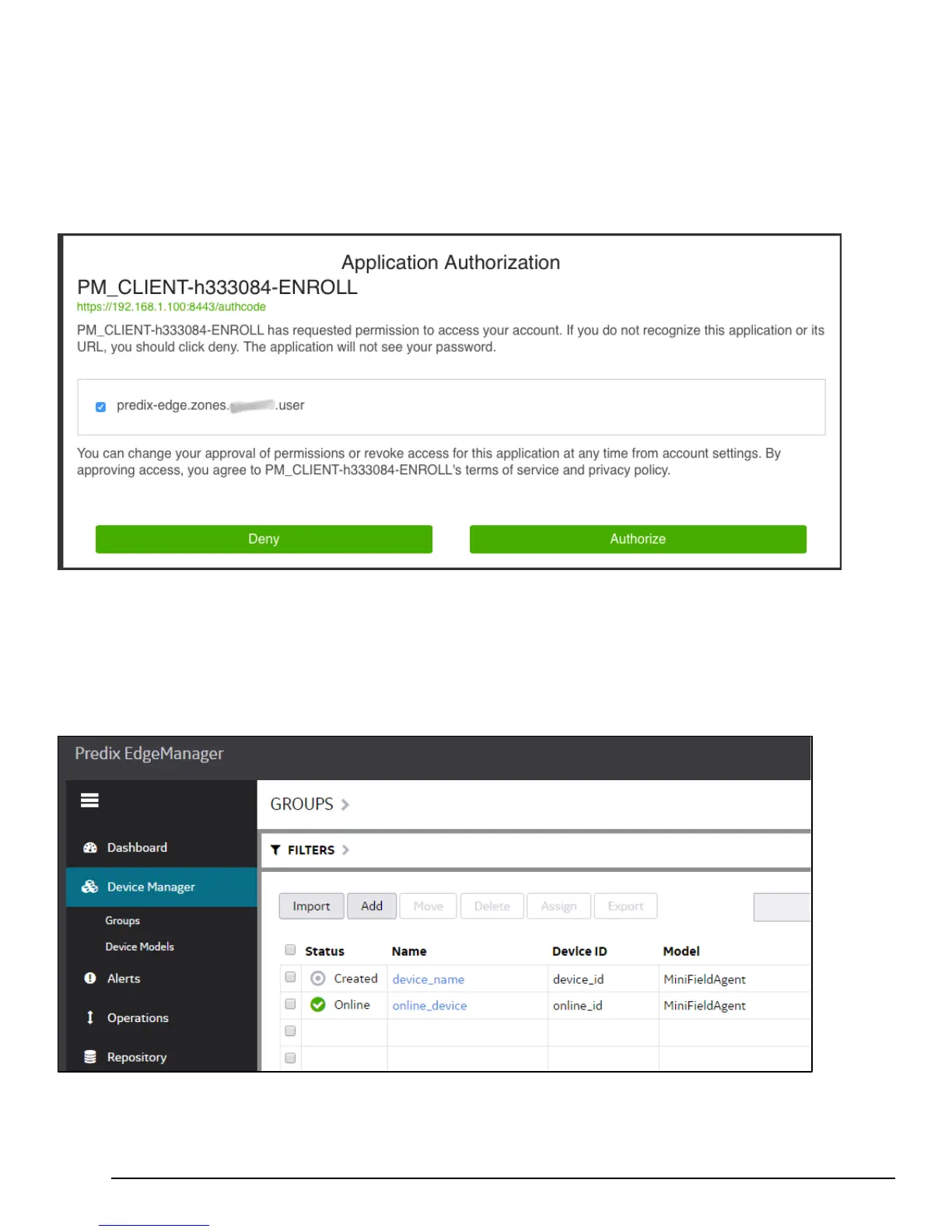Screen dimensions: 952x1232
Task: Click the Add button
Action: (x=372, y=906)
